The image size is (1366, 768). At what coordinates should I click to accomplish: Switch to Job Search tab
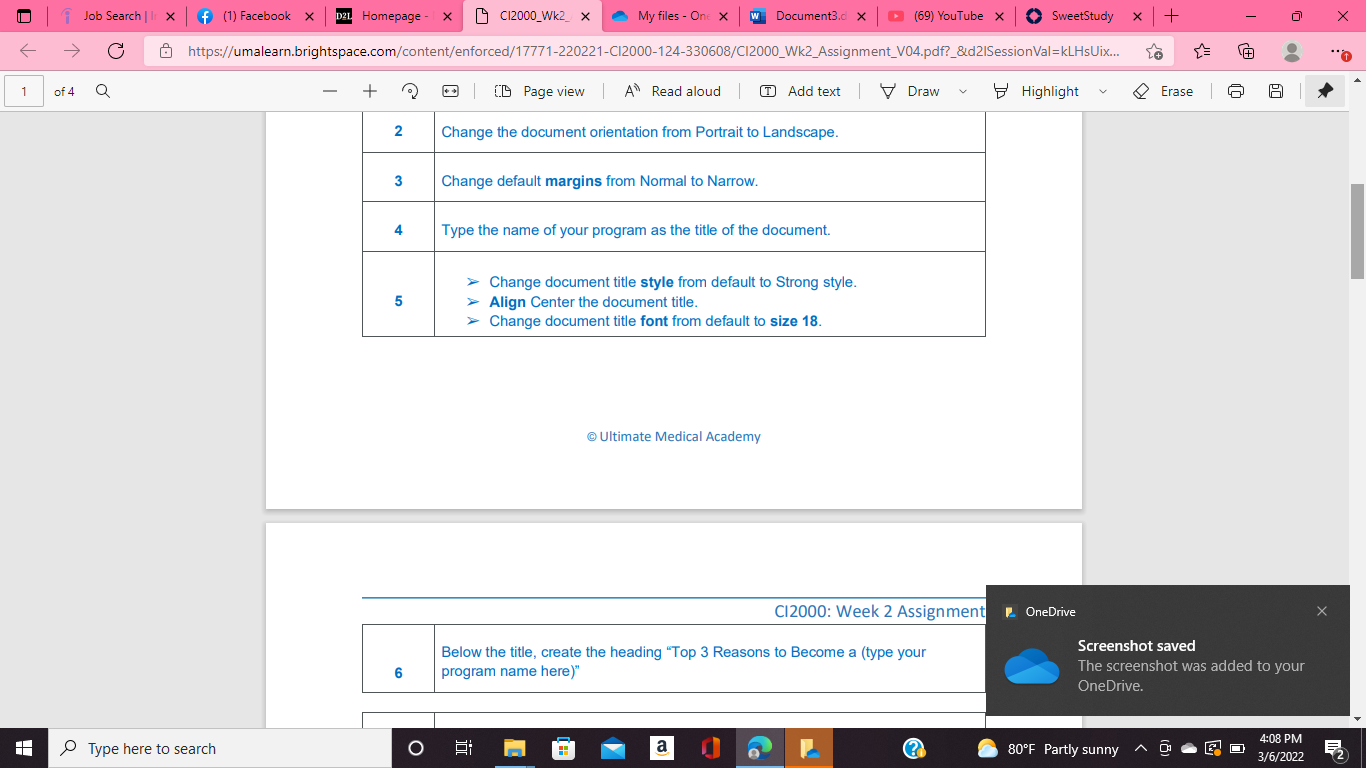tap(116, 16)
